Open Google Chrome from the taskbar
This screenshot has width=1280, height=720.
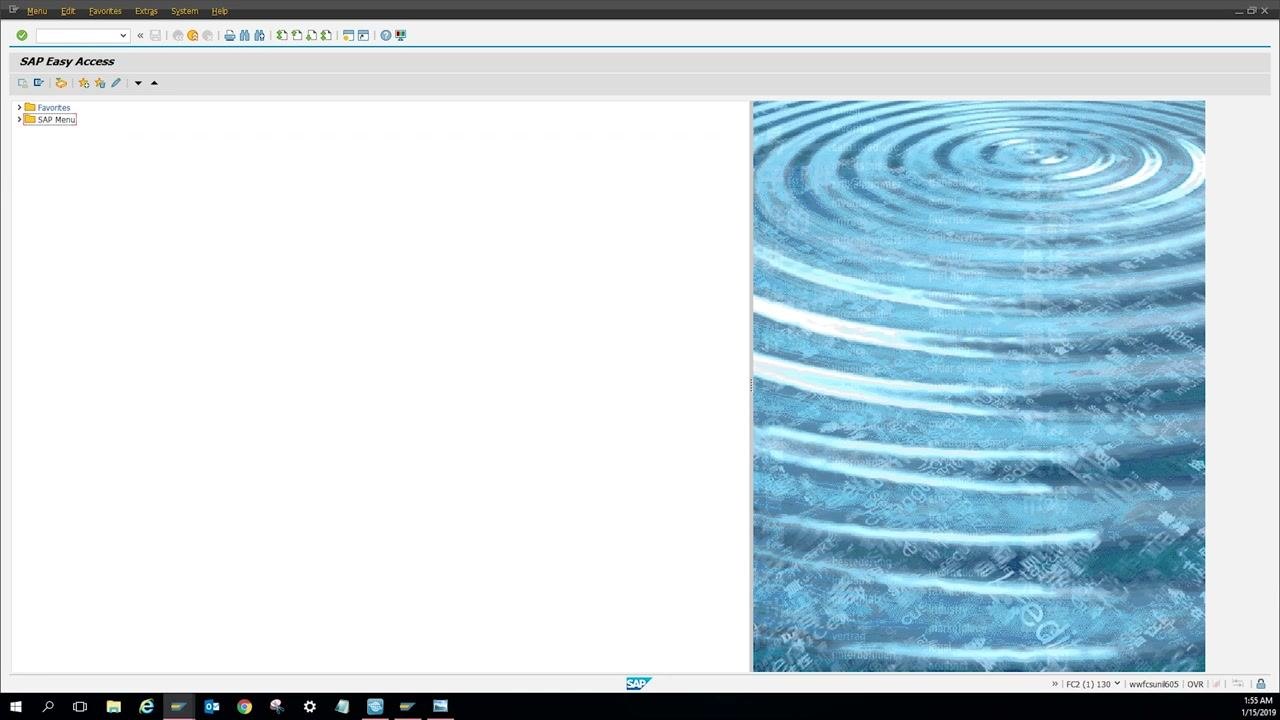(x=244, y=707)
